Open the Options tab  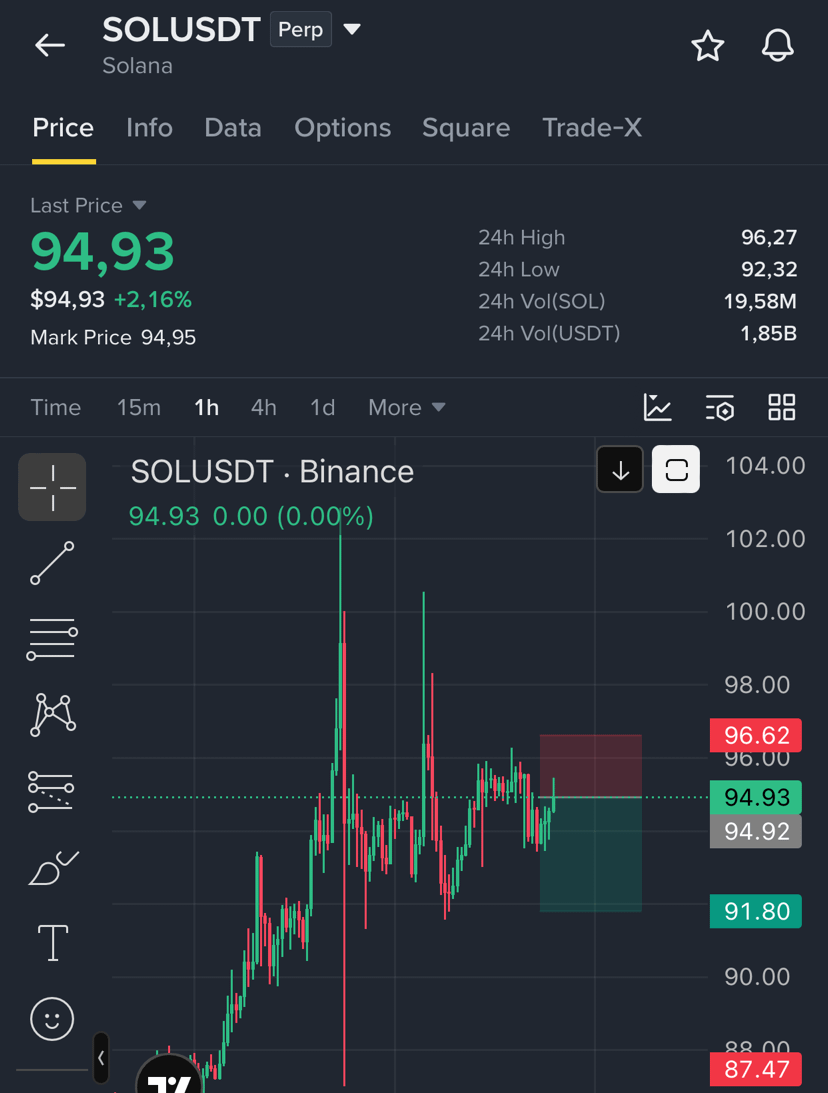click(x=342, y=128)
